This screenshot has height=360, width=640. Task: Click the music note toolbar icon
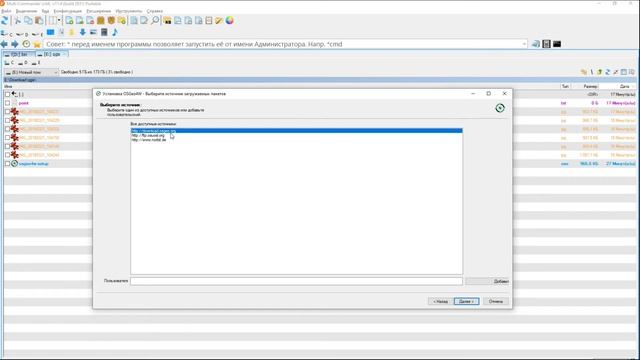(115, 32)
